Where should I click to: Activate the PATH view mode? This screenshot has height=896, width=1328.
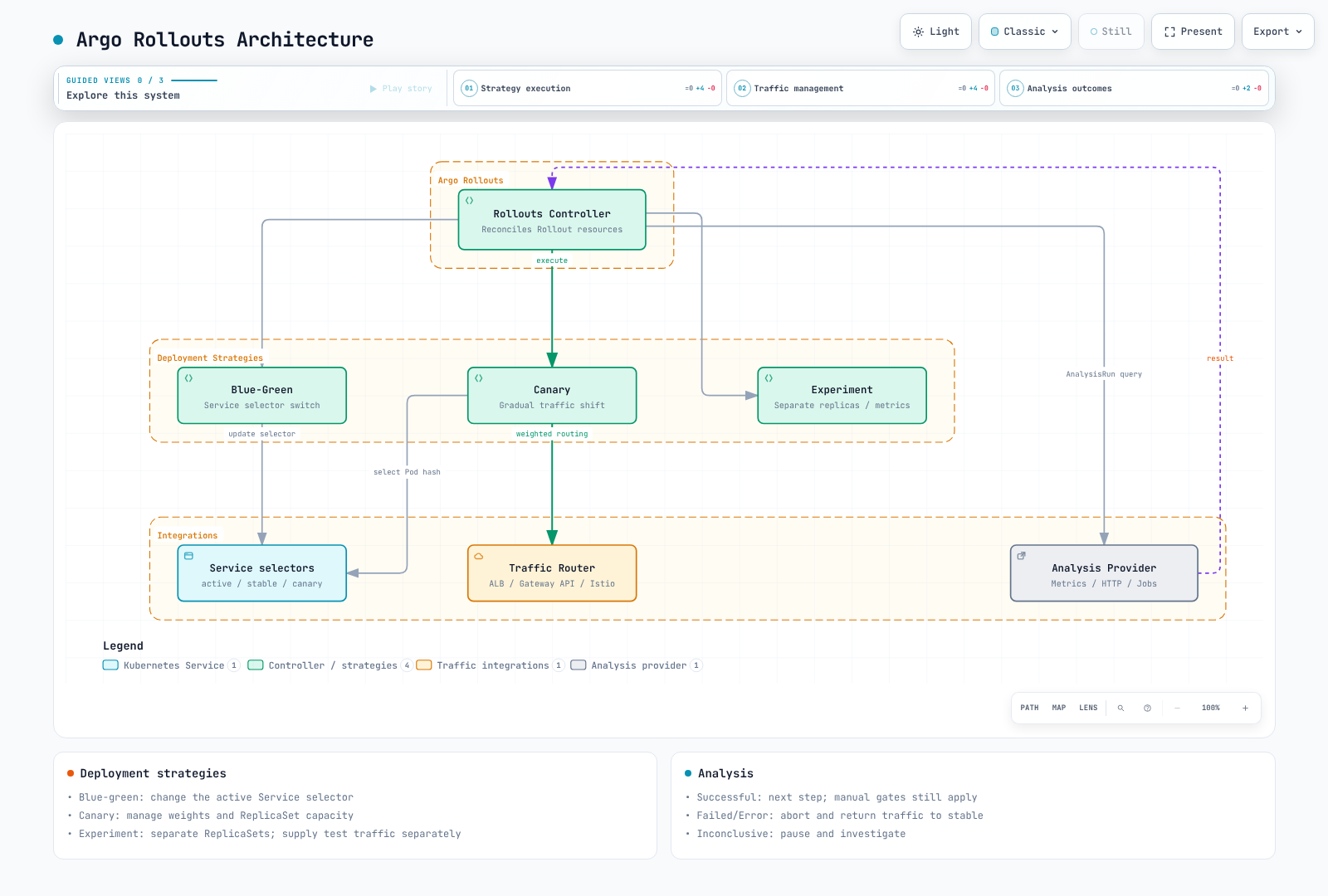pyautogui.click(x=1029, y=708)
